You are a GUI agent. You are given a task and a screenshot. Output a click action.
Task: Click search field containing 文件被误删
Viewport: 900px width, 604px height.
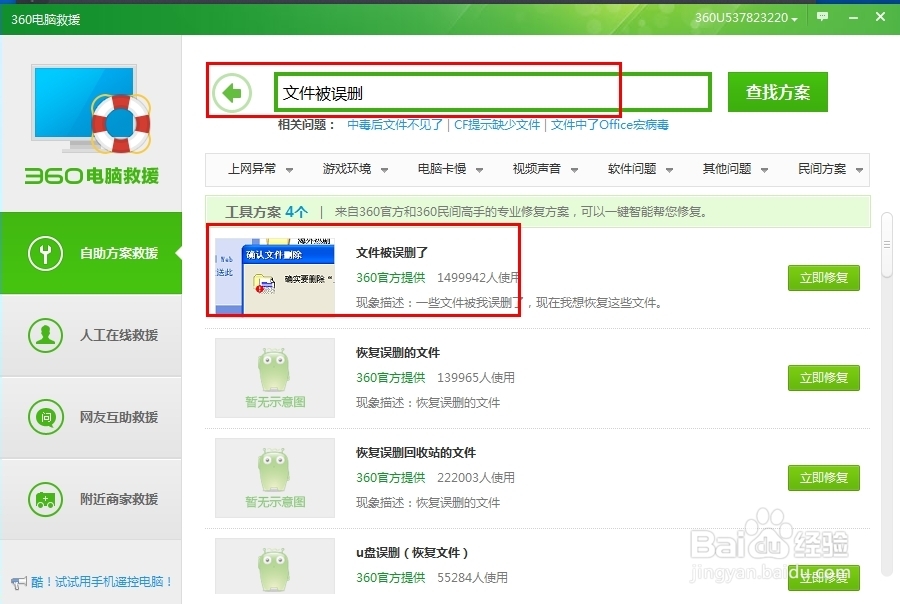point(493,92)
